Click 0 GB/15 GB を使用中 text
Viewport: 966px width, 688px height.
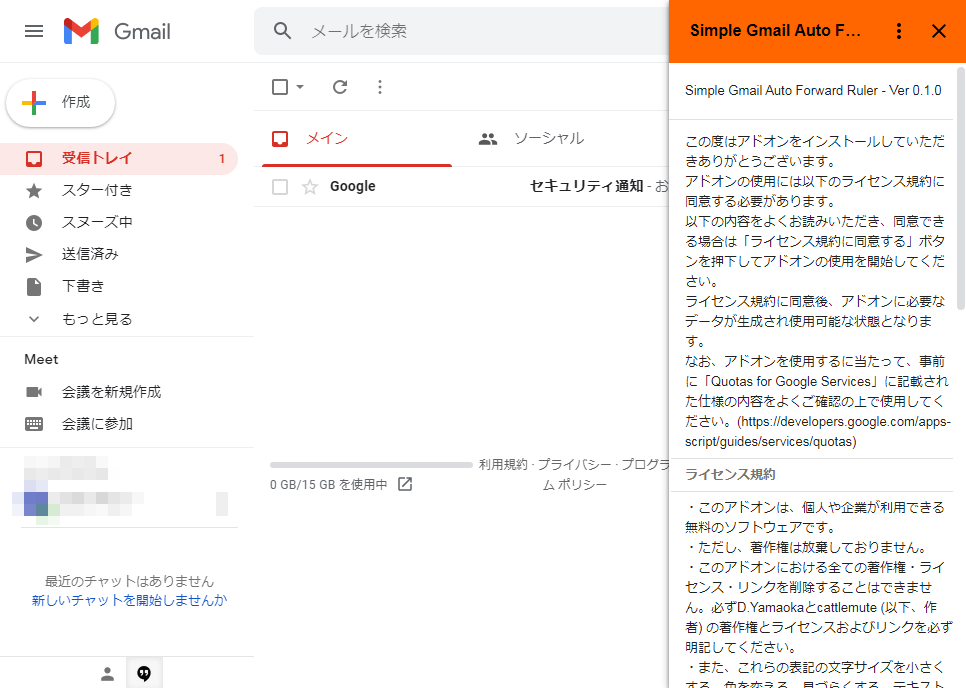tap(328, 485)
